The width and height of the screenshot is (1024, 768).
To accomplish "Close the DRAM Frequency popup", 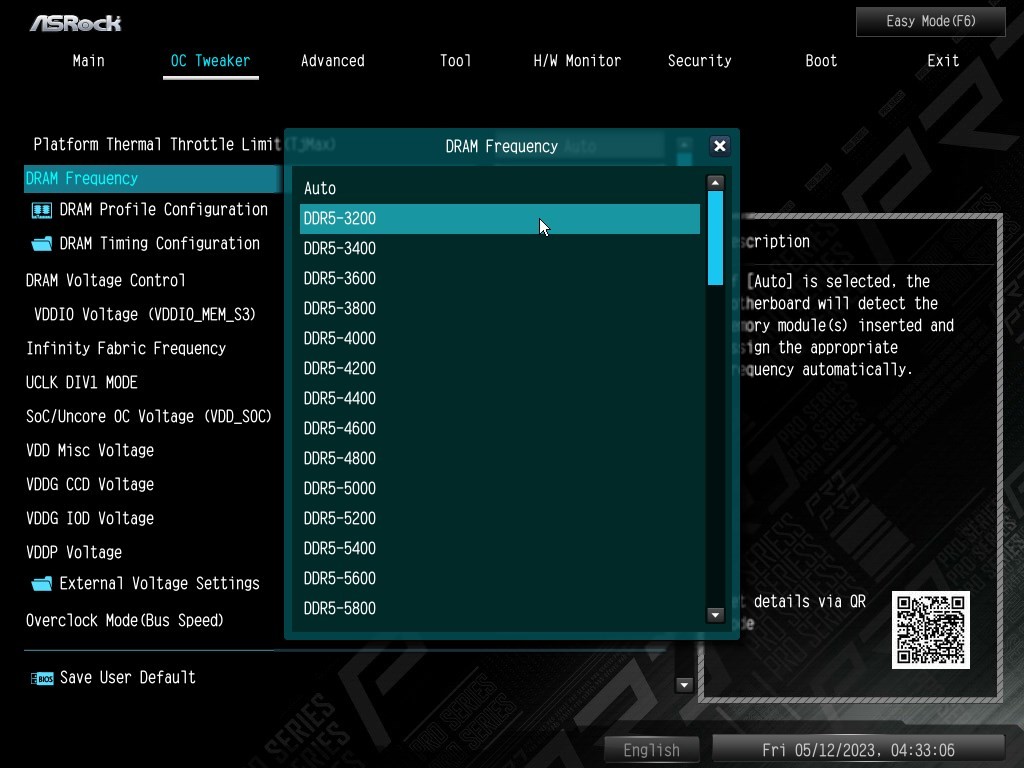I will [x=719, y=146].
